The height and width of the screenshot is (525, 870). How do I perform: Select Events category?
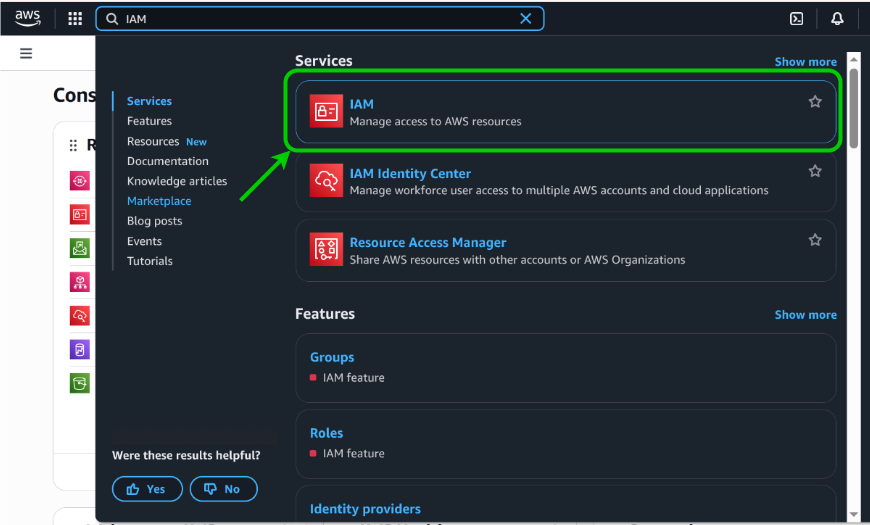(144, 241)
